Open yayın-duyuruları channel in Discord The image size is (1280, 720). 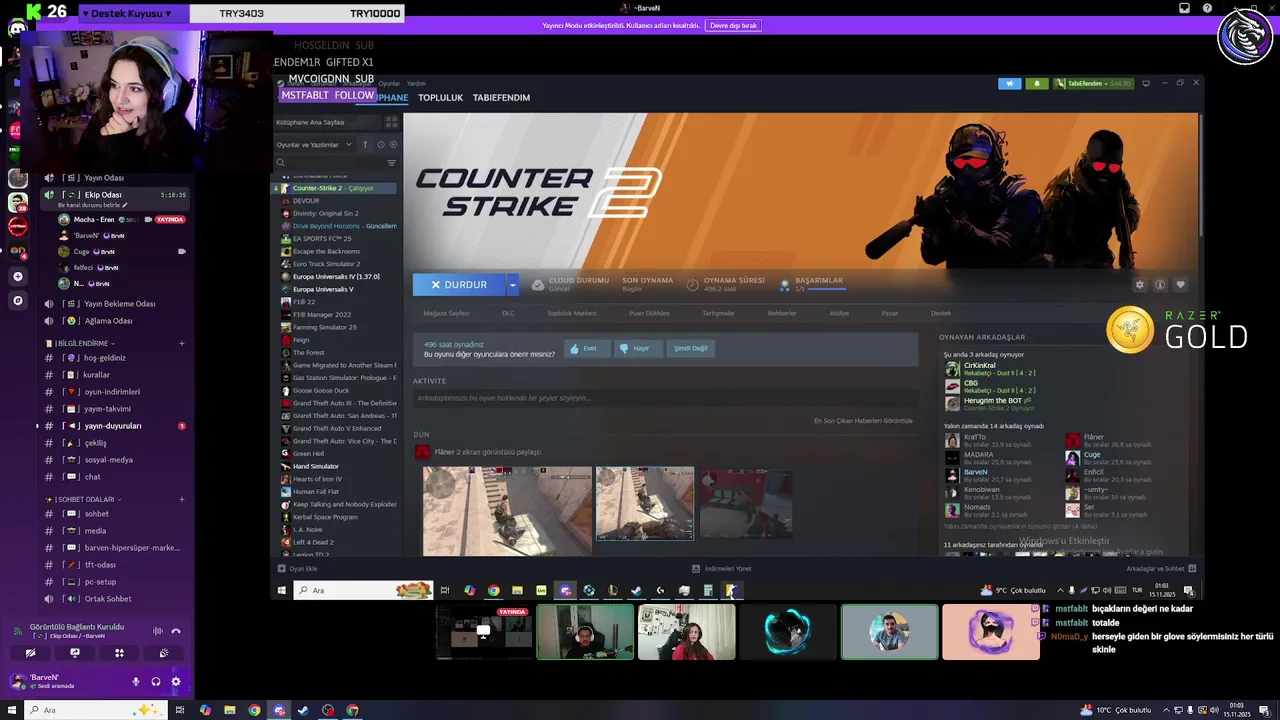113,426
